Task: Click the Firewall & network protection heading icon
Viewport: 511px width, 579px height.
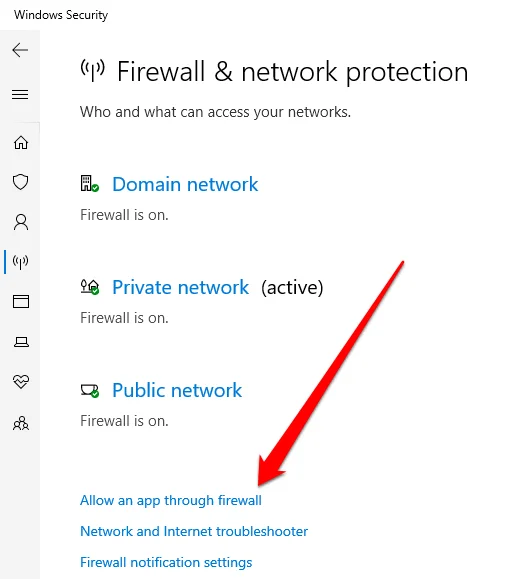Action: click(93, 70)
